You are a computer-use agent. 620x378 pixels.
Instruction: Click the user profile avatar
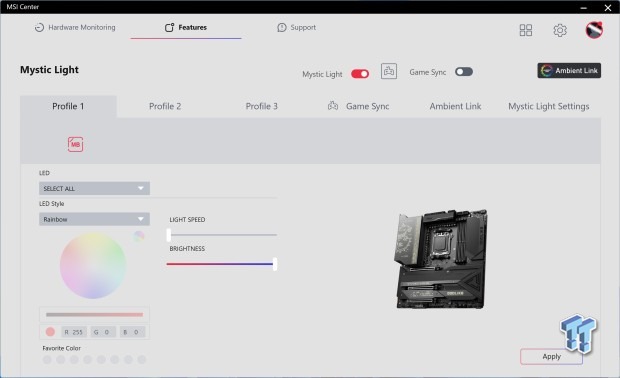(594, 30)
